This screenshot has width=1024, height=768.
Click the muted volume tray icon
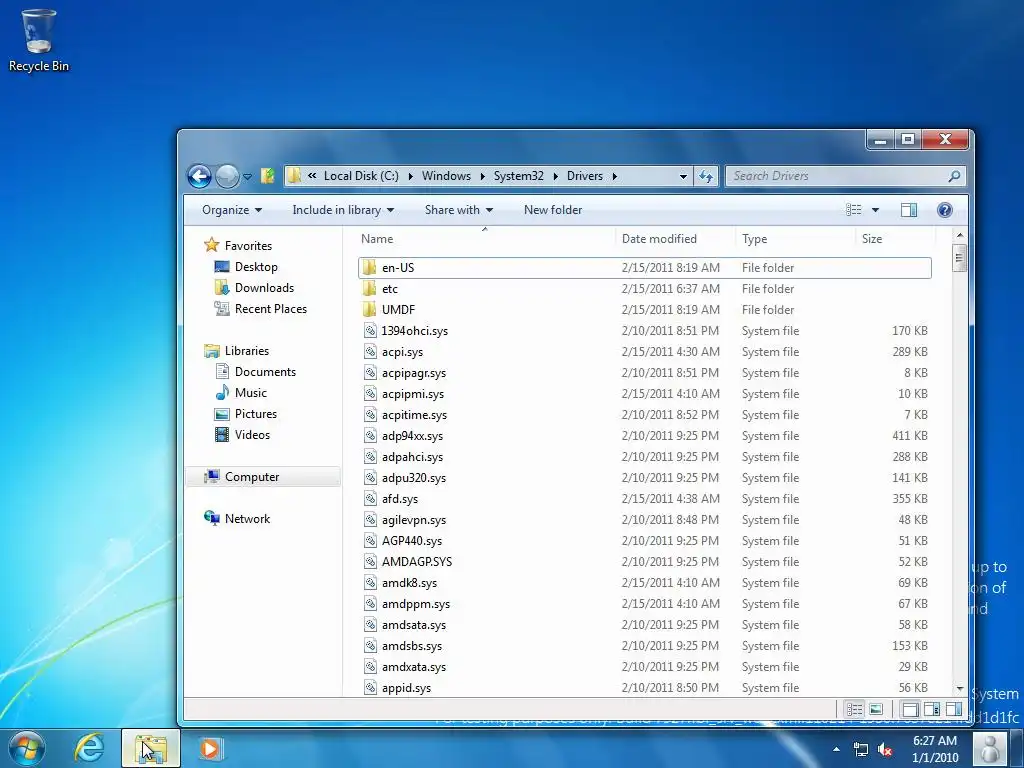tap(886, 749)
